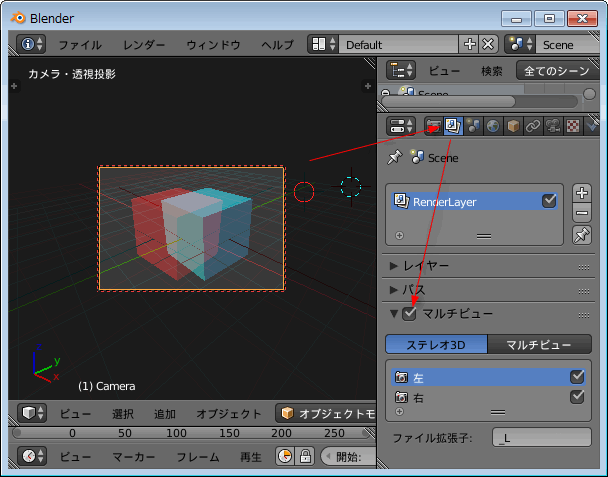Open the Timeline ビュー menu

(x=75, y=457)
